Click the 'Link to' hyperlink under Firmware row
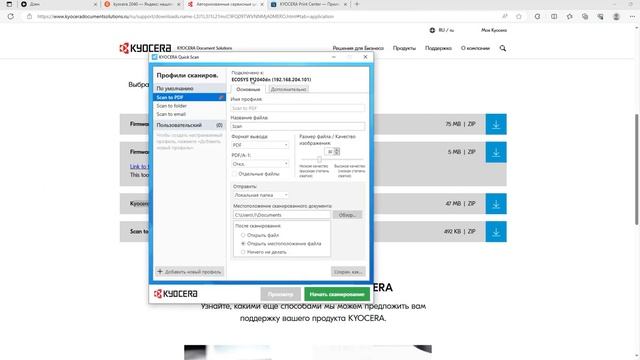640x360 pixels. 139,167
